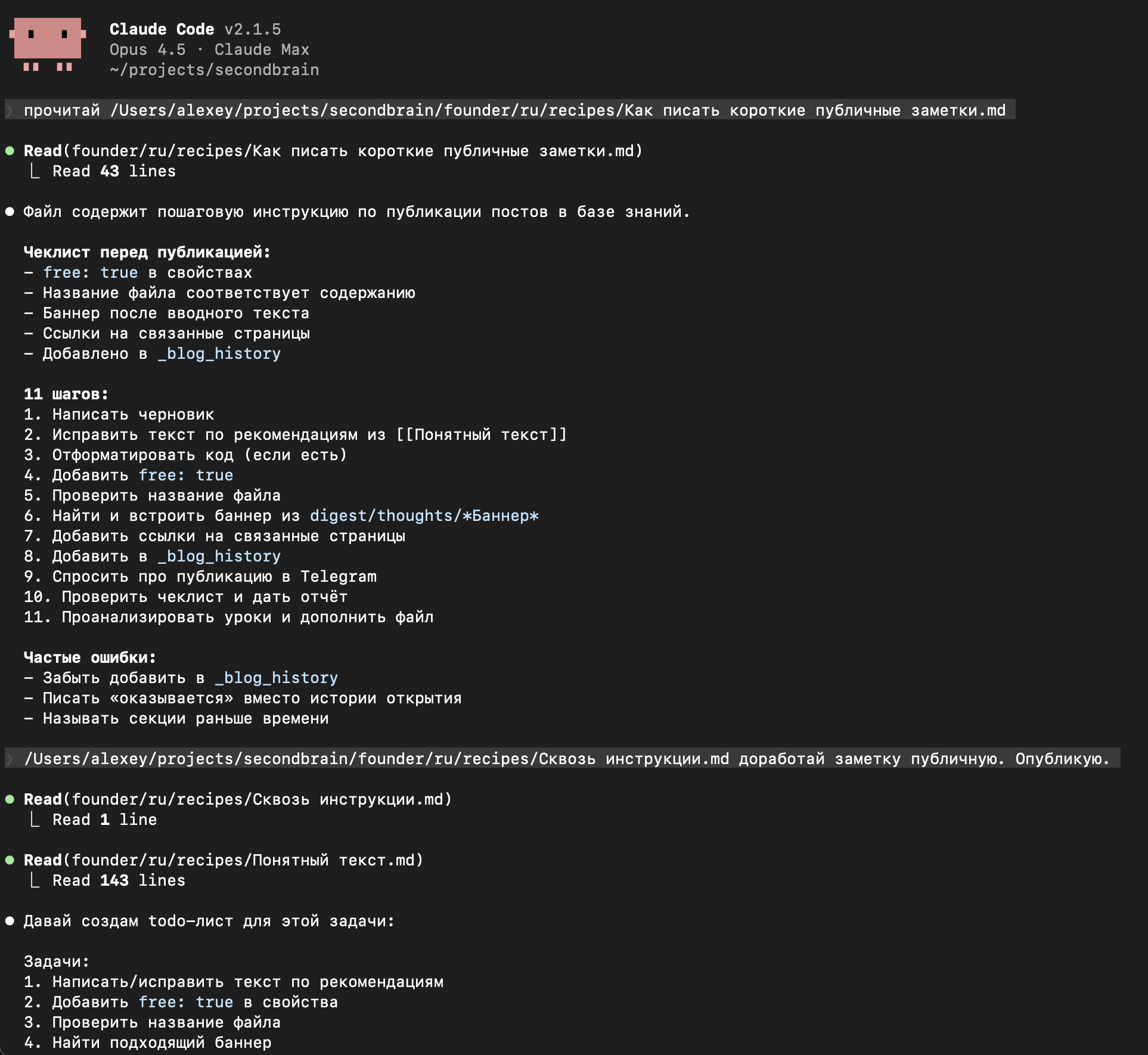Expand the 'Read 143 lines' result
1148x1055 pixels.
click(118, 881)
